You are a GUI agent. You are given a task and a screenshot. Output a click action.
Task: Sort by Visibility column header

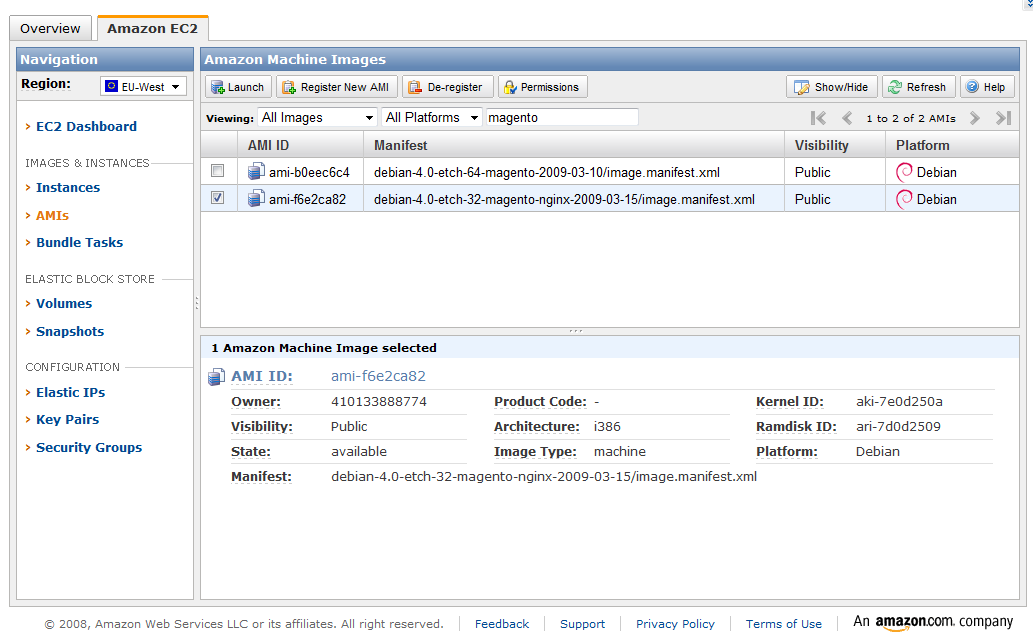point(835,145)
